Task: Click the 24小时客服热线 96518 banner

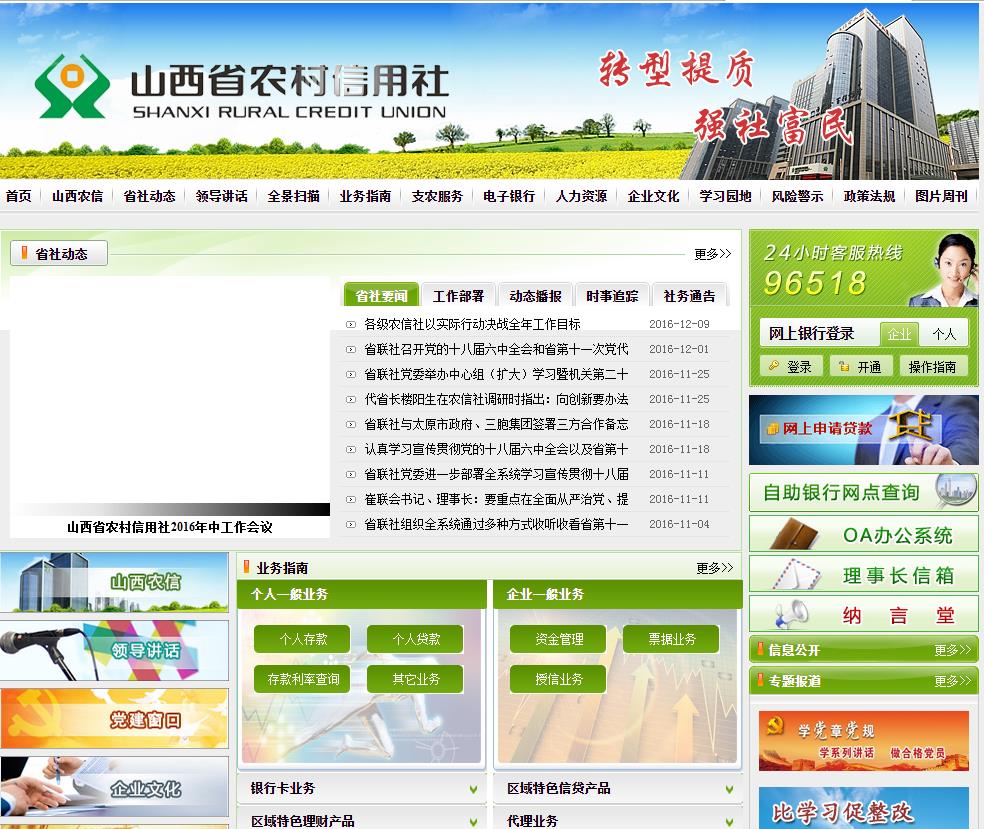Action: [x=864, y=269]
